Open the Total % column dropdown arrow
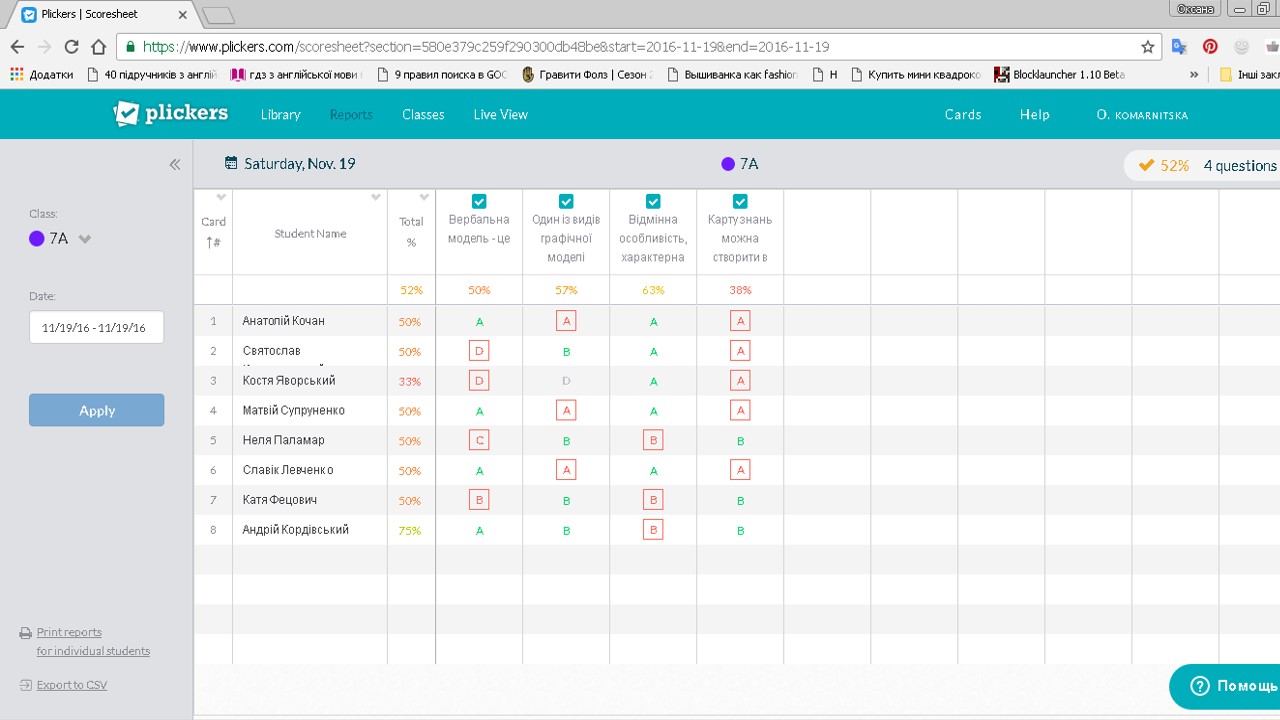Screen dimensions: 1280x720 tap(425, 197)
